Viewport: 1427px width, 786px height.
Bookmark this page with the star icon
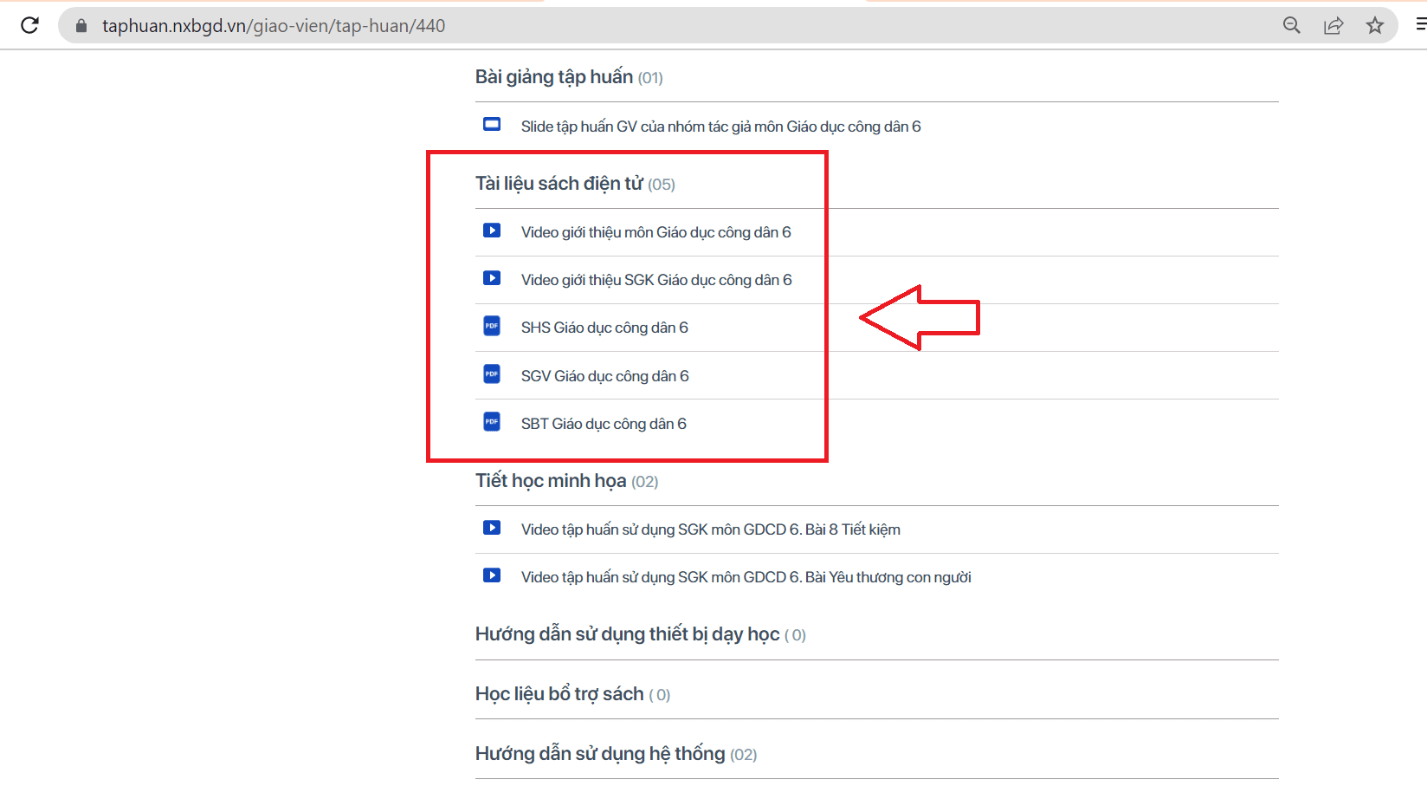click(x=1375, y=26)
